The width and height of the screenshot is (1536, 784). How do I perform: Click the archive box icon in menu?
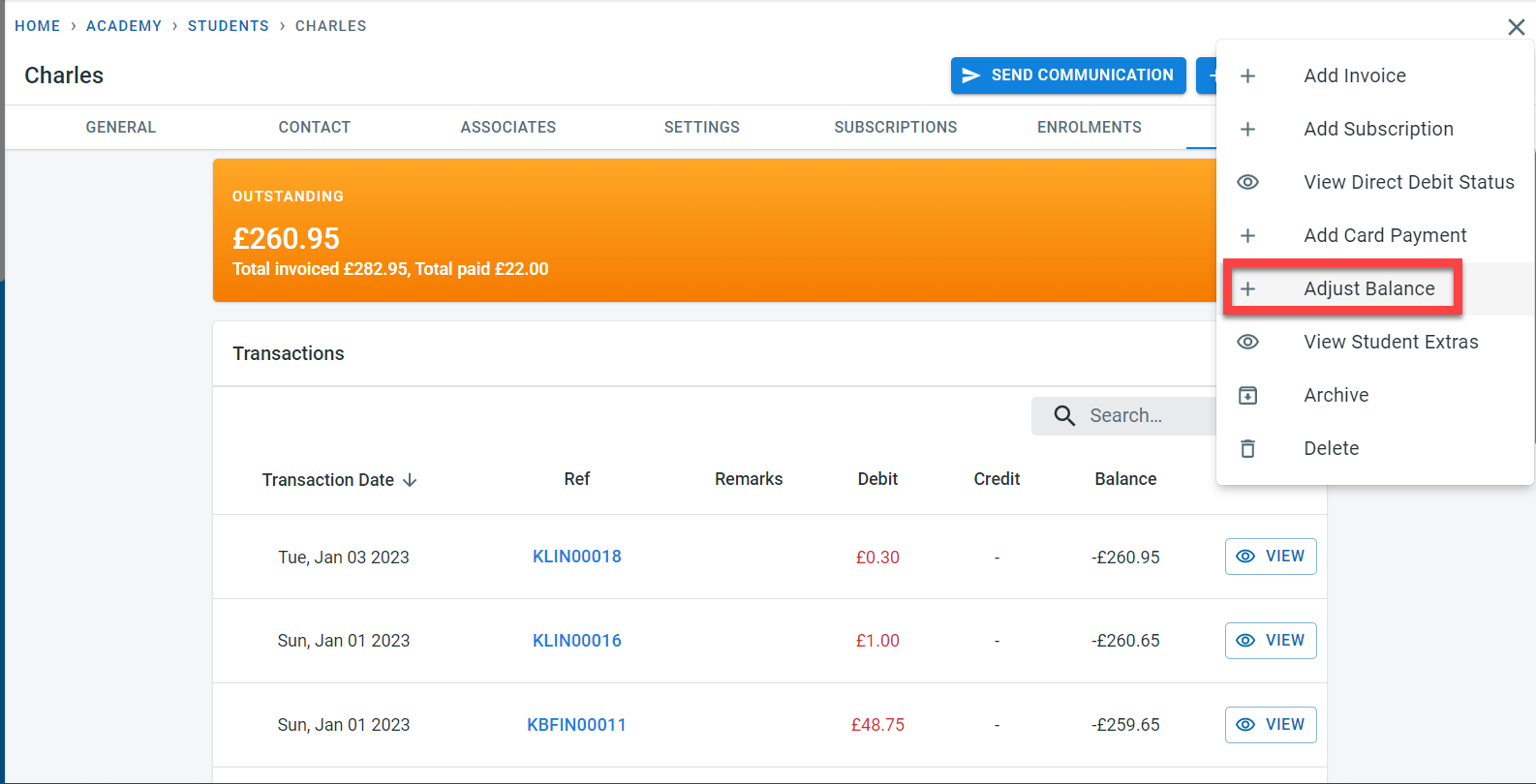pos(1247,395)
